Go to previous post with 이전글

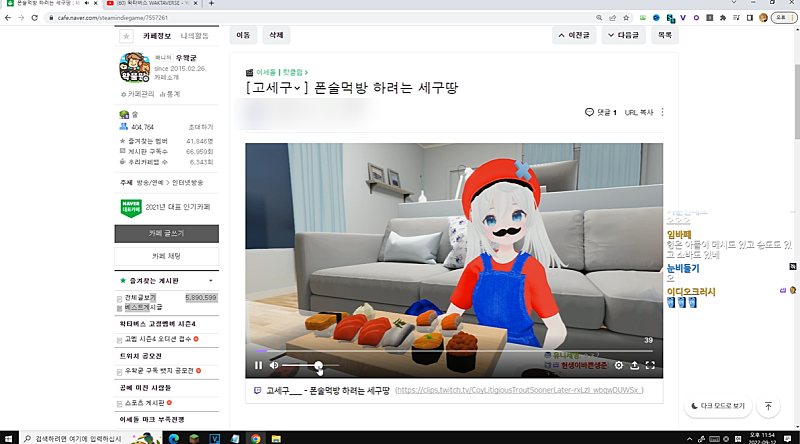tap(574, 35)
